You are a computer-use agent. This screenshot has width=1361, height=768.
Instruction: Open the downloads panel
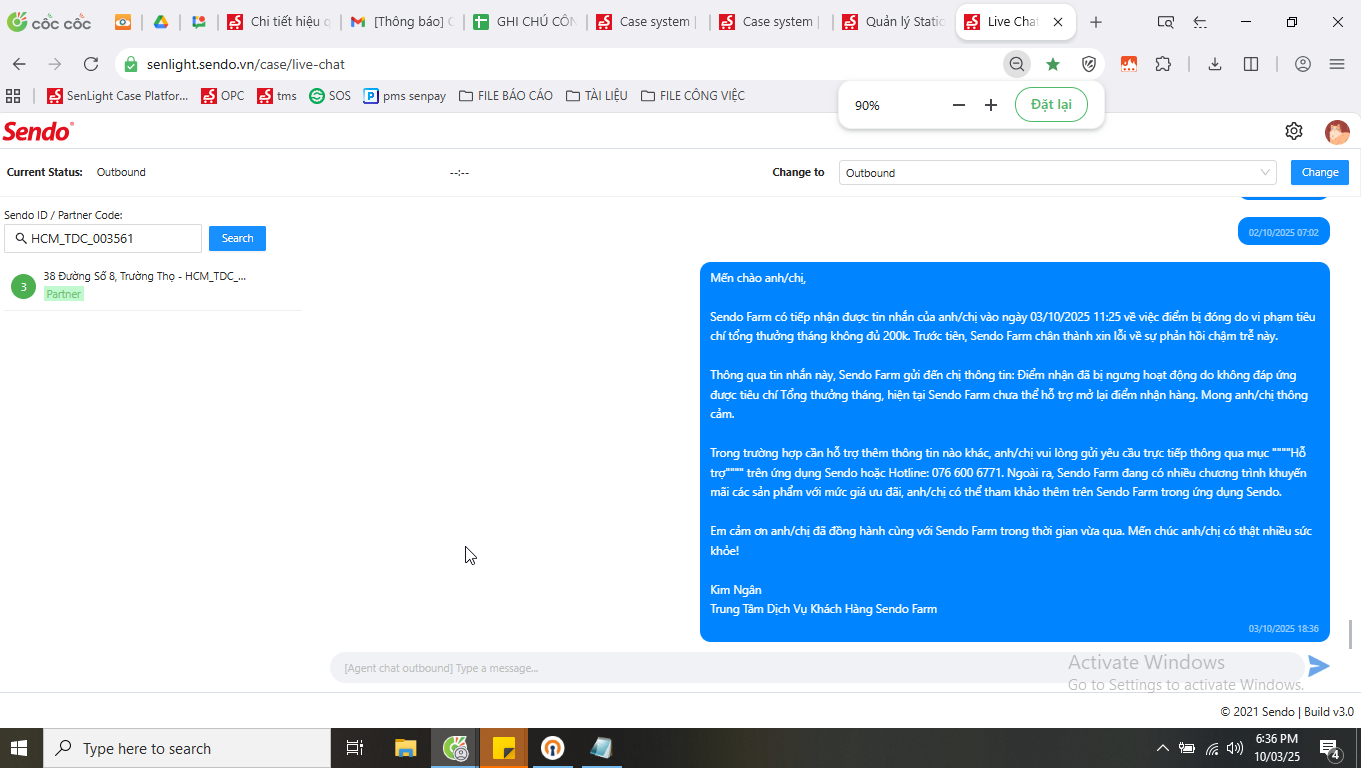tap(1215, 64)
